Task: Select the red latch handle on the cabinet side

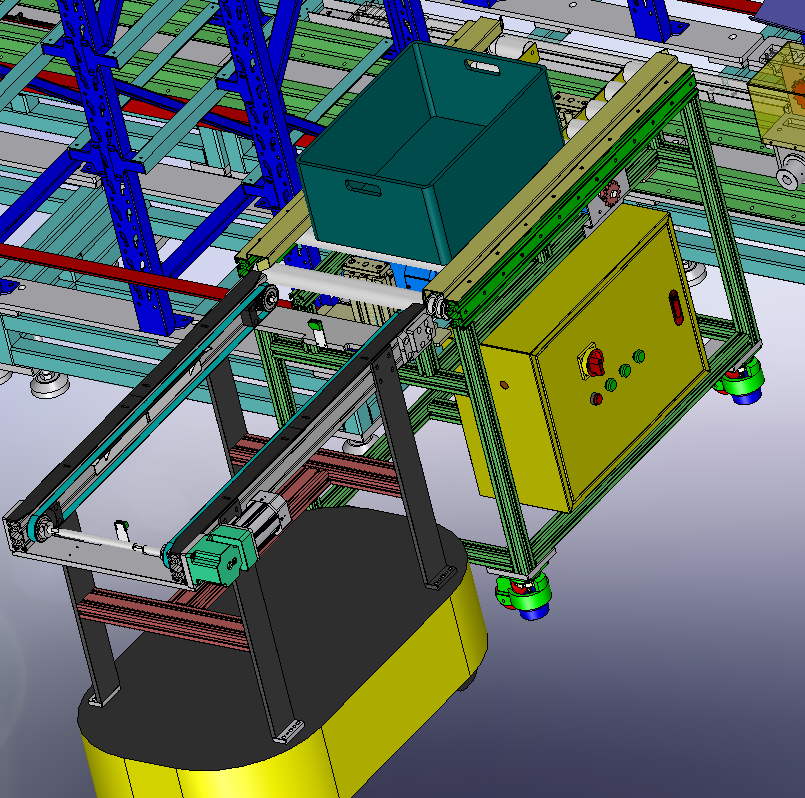Action: coord(676,307)
